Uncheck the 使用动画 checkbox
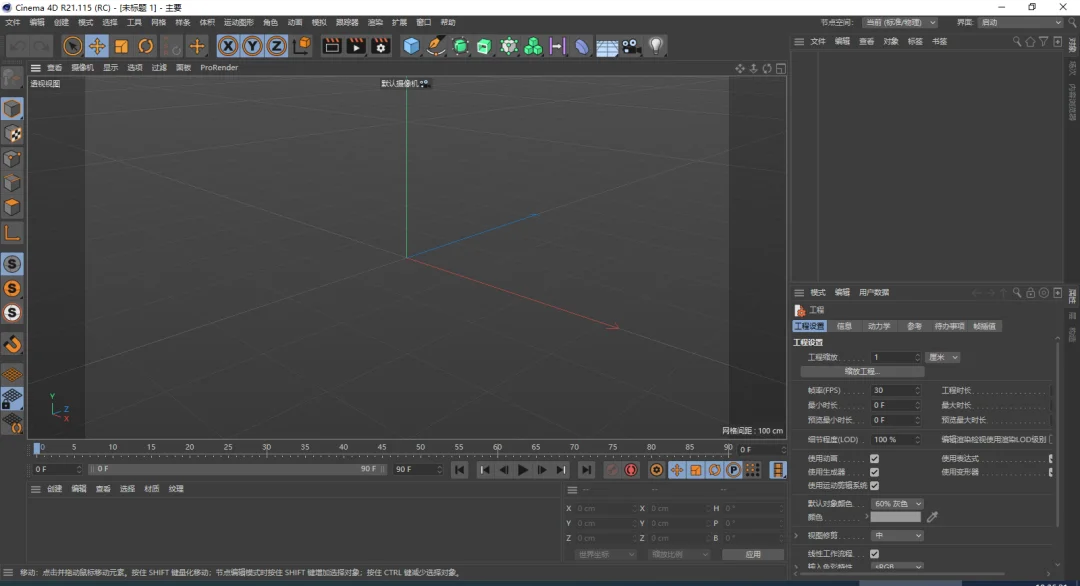The height and width of the screenshot is (586, 1080). click(x=874, y=459)
